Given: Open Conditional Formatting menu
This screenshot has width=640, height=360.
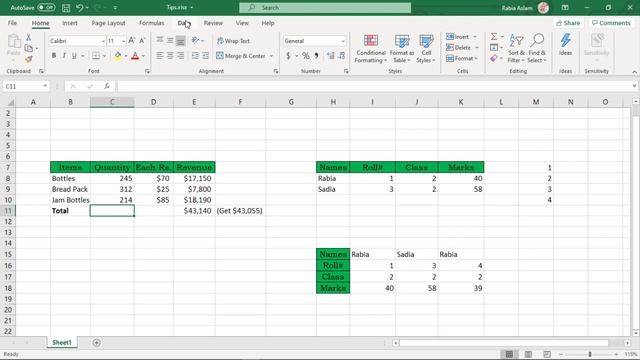Looking at the screenshot, I should 371,49.
